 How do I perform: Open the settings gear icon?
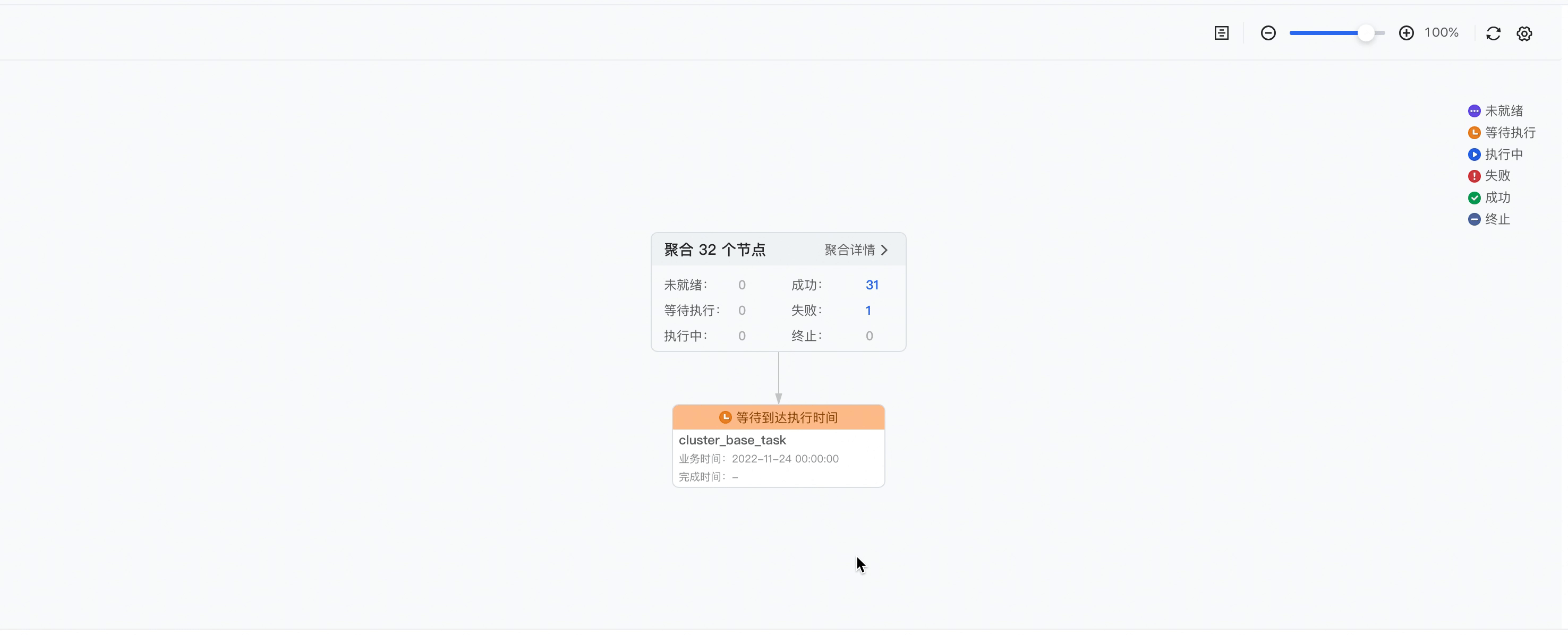click(x=1524, y=33)
